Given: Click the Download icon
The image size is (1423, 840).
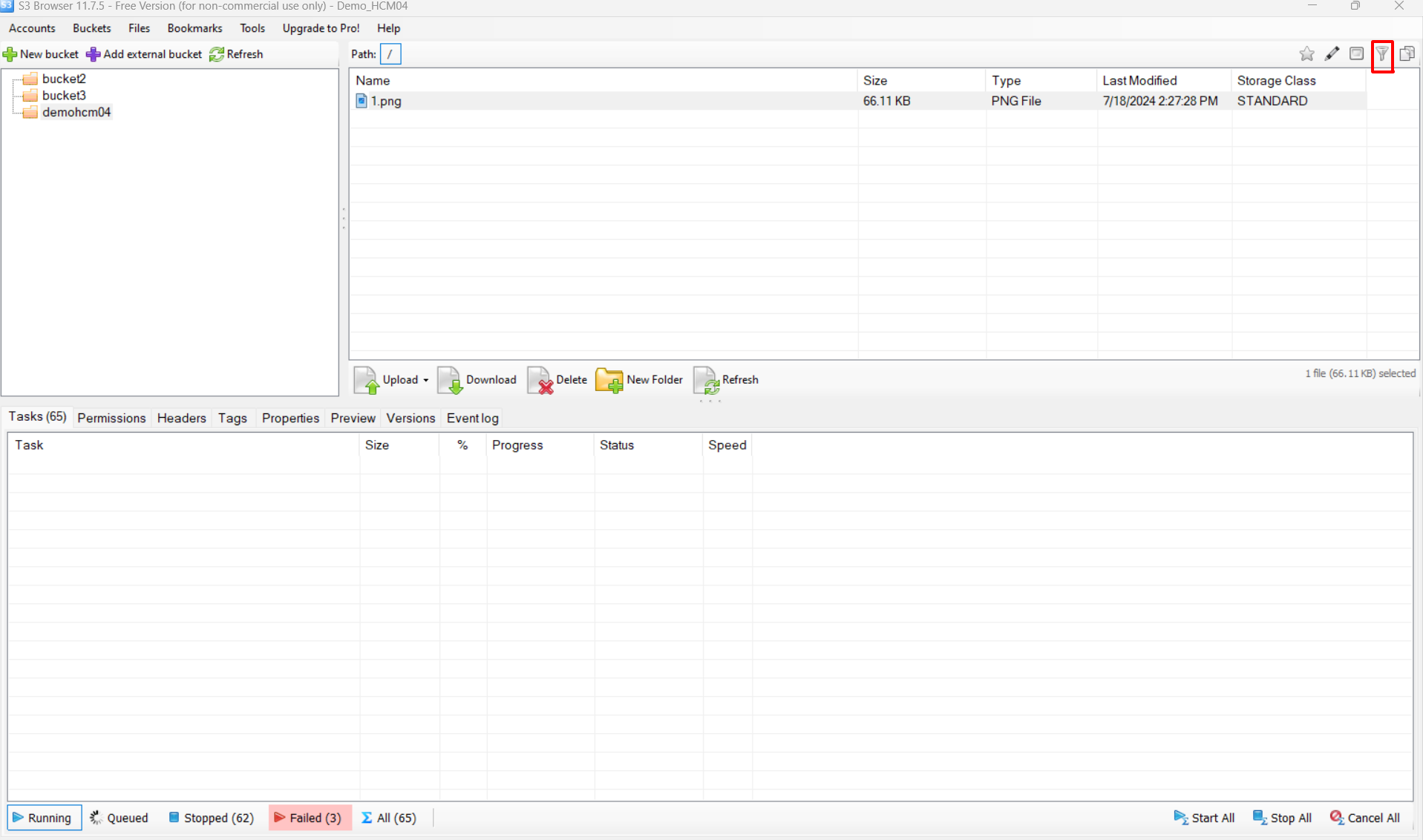Looking at the screenshot, I should click(451, 380).
